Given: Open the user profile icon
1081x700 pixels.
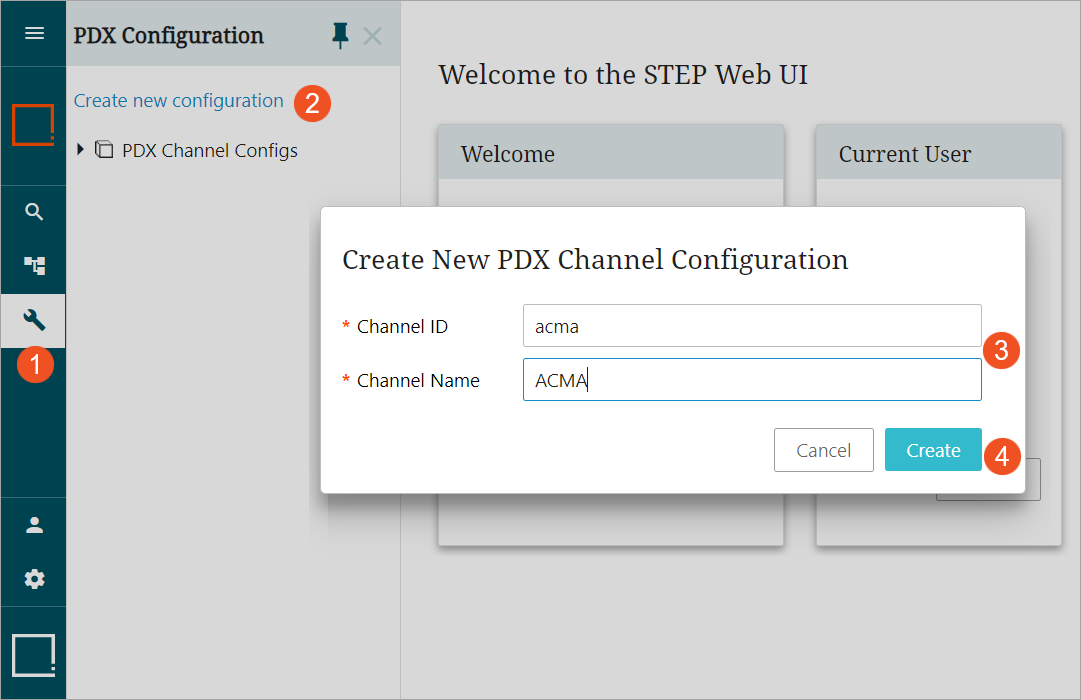Looking at the screenshot, I should point(34,525).
